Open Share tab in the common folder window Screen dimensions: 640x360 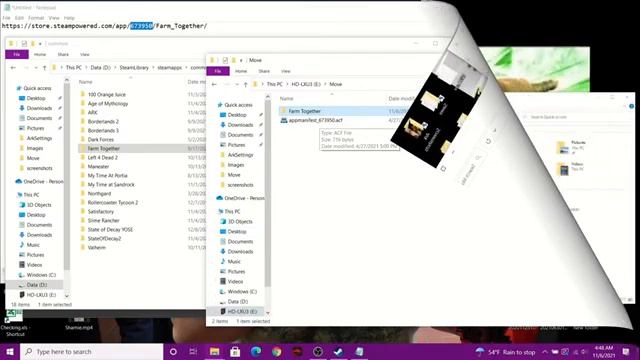(x=63, y=54)
